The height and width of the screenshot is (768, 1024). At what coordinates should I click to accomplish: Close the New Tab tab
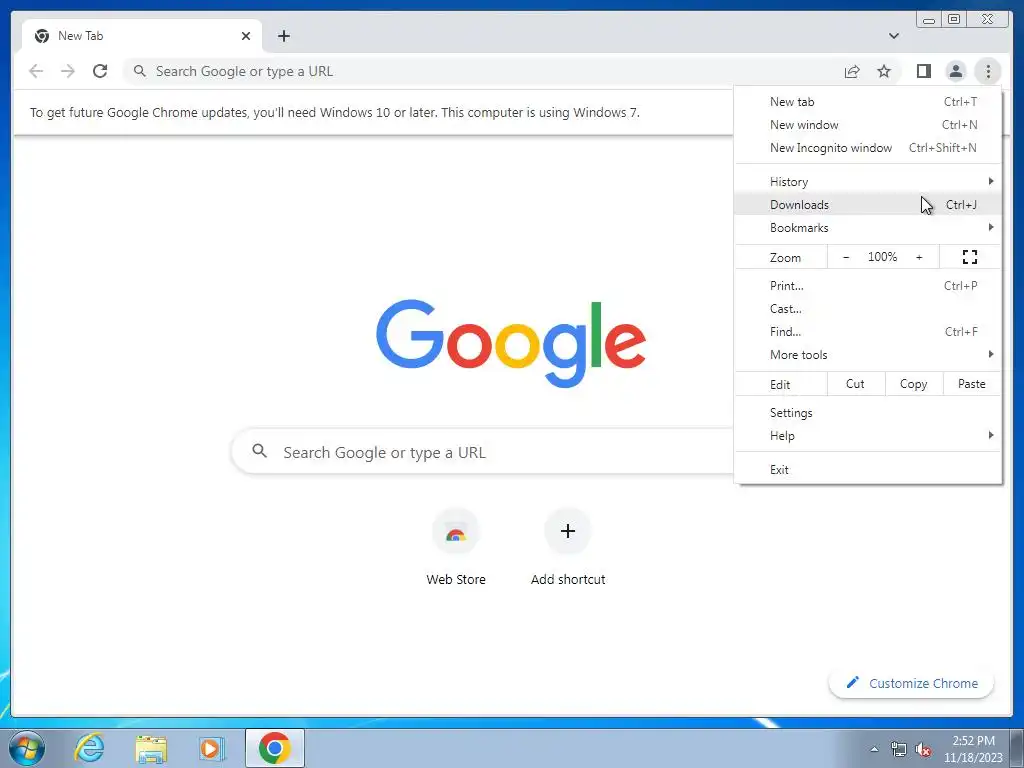coord(246,36)
